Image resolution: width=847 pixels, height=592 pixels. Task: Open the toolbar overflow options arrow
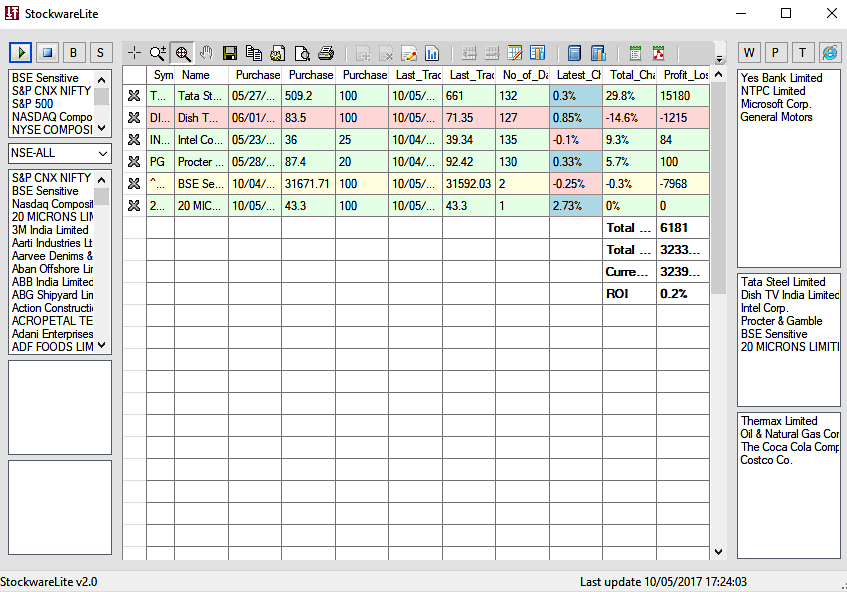(719, 58)
